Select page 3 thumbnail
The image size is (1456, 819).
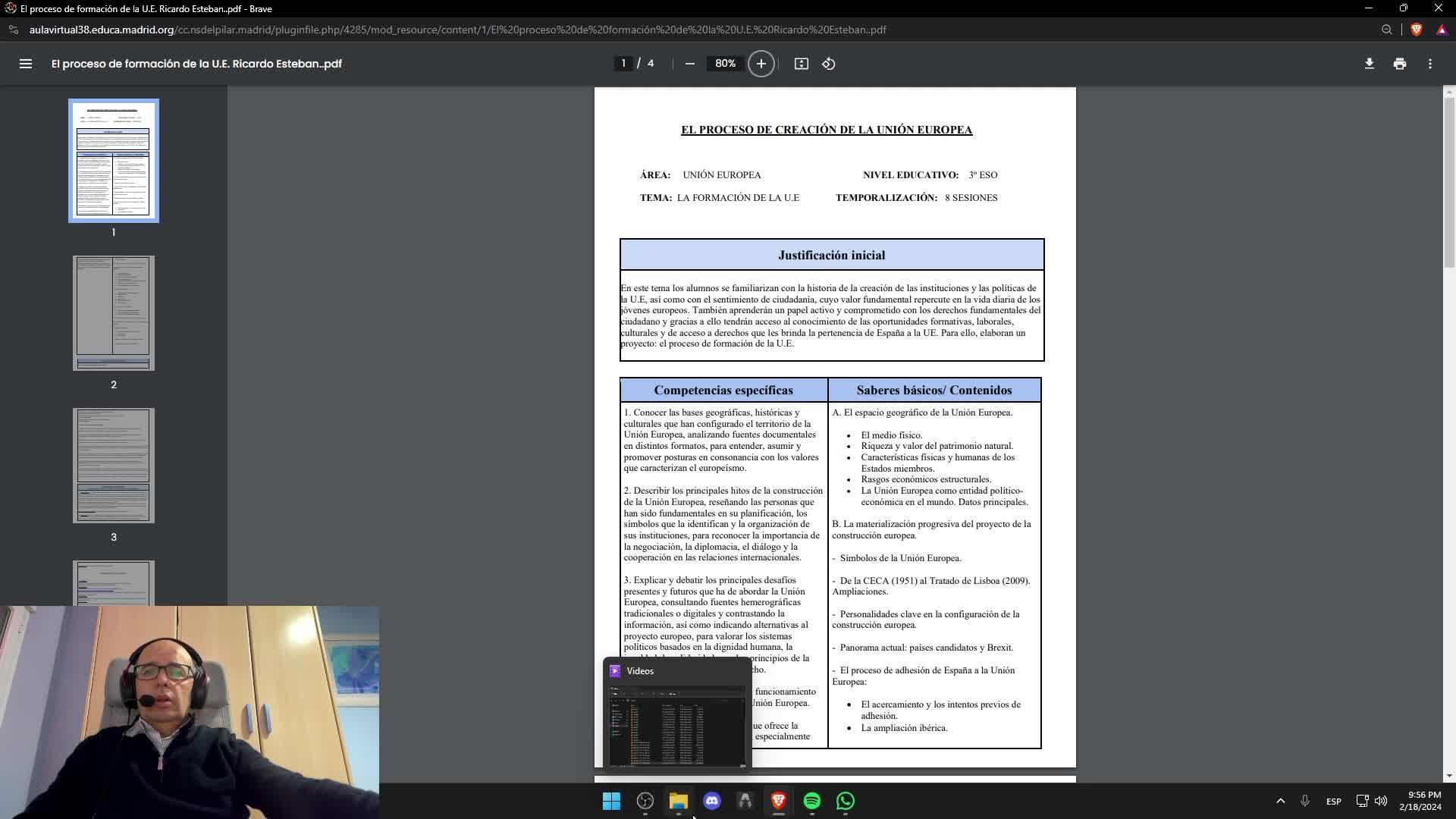(114, 466)
